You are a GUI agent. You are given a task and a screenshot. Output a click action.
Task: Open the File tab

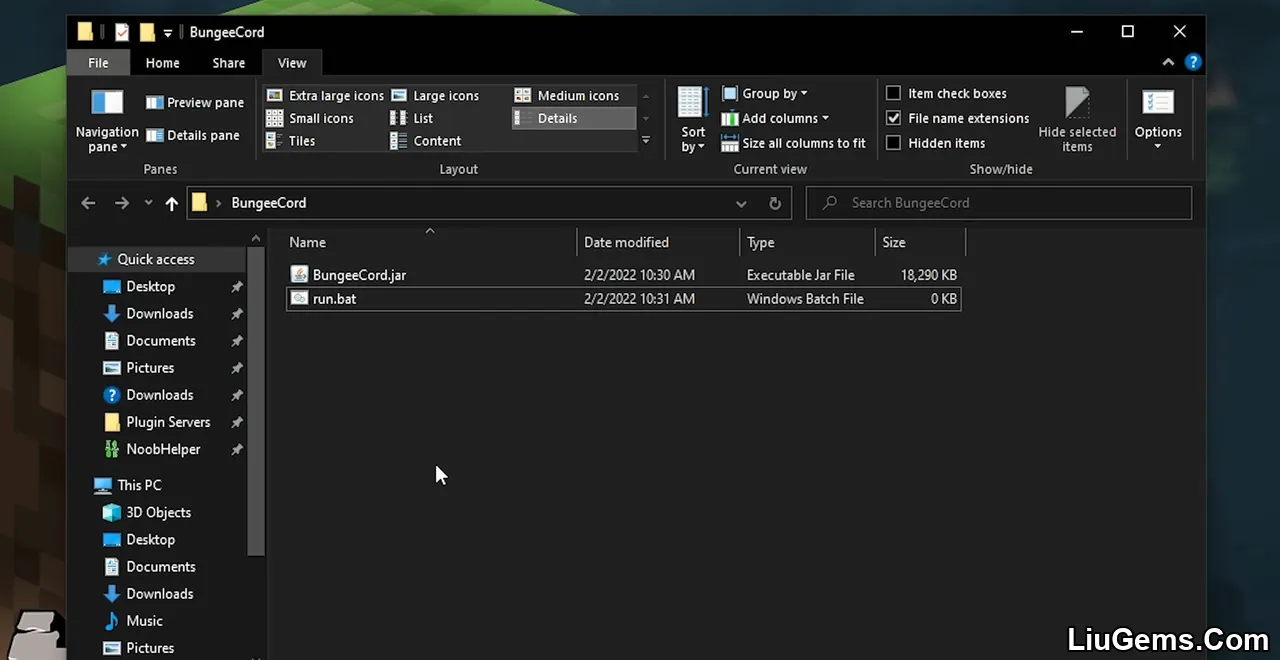click(98, 63)
